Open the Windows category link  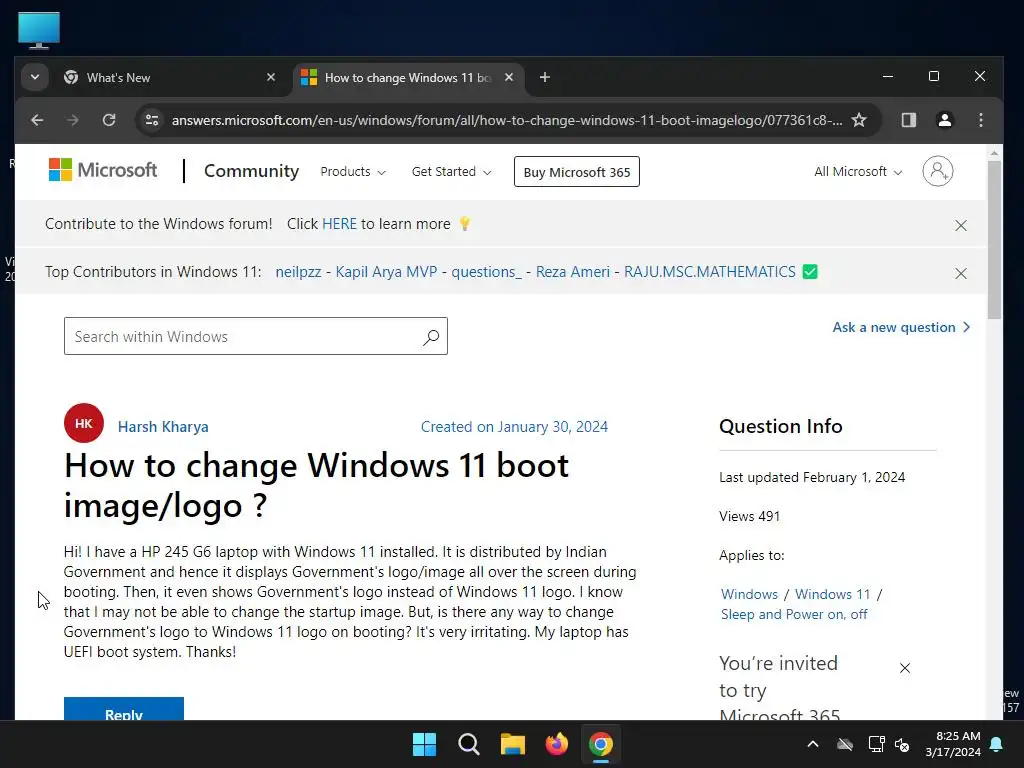pos(749,594)
